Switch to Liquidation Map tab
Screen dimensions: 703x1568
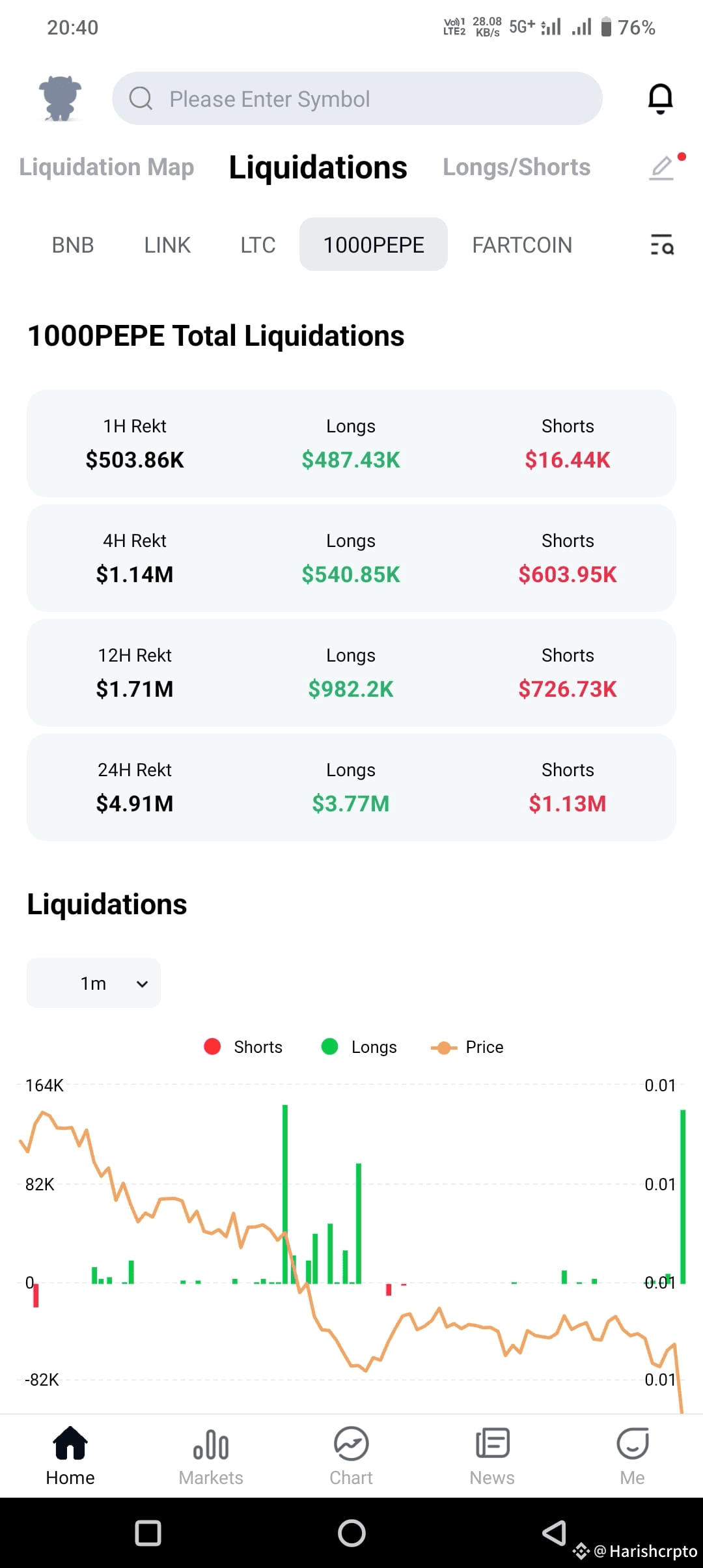107,167
